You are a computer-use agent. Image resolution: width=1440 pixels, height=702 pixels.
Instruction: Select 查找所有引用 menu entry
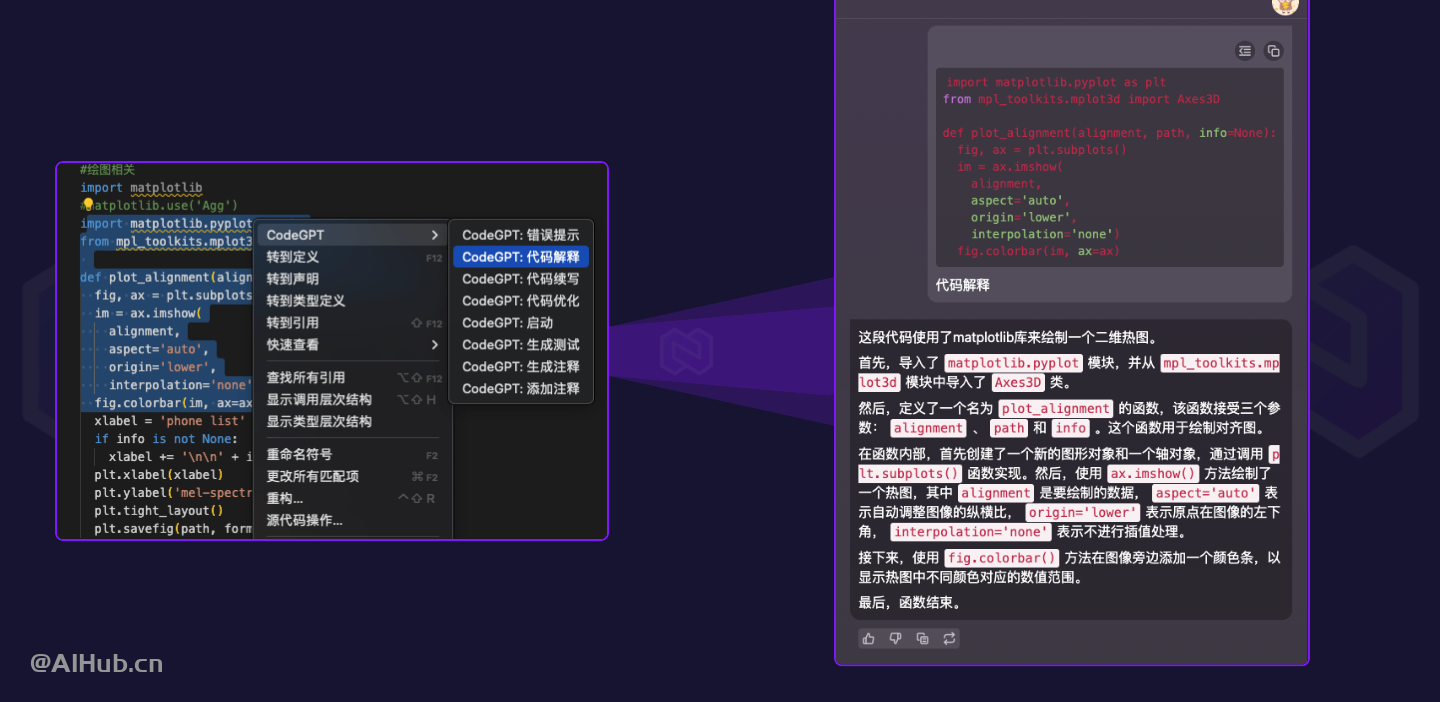(x=352, y=378)
